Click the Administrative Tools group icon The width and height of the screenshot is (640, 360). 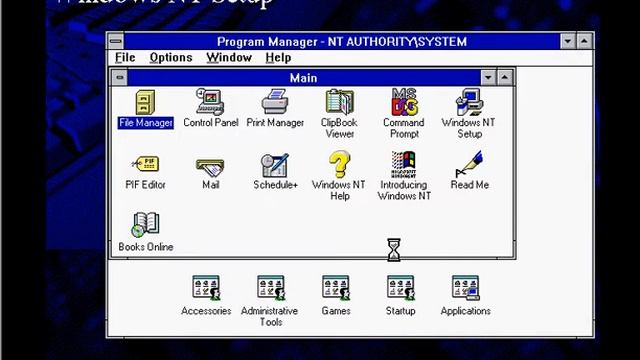tap(271, 288)
